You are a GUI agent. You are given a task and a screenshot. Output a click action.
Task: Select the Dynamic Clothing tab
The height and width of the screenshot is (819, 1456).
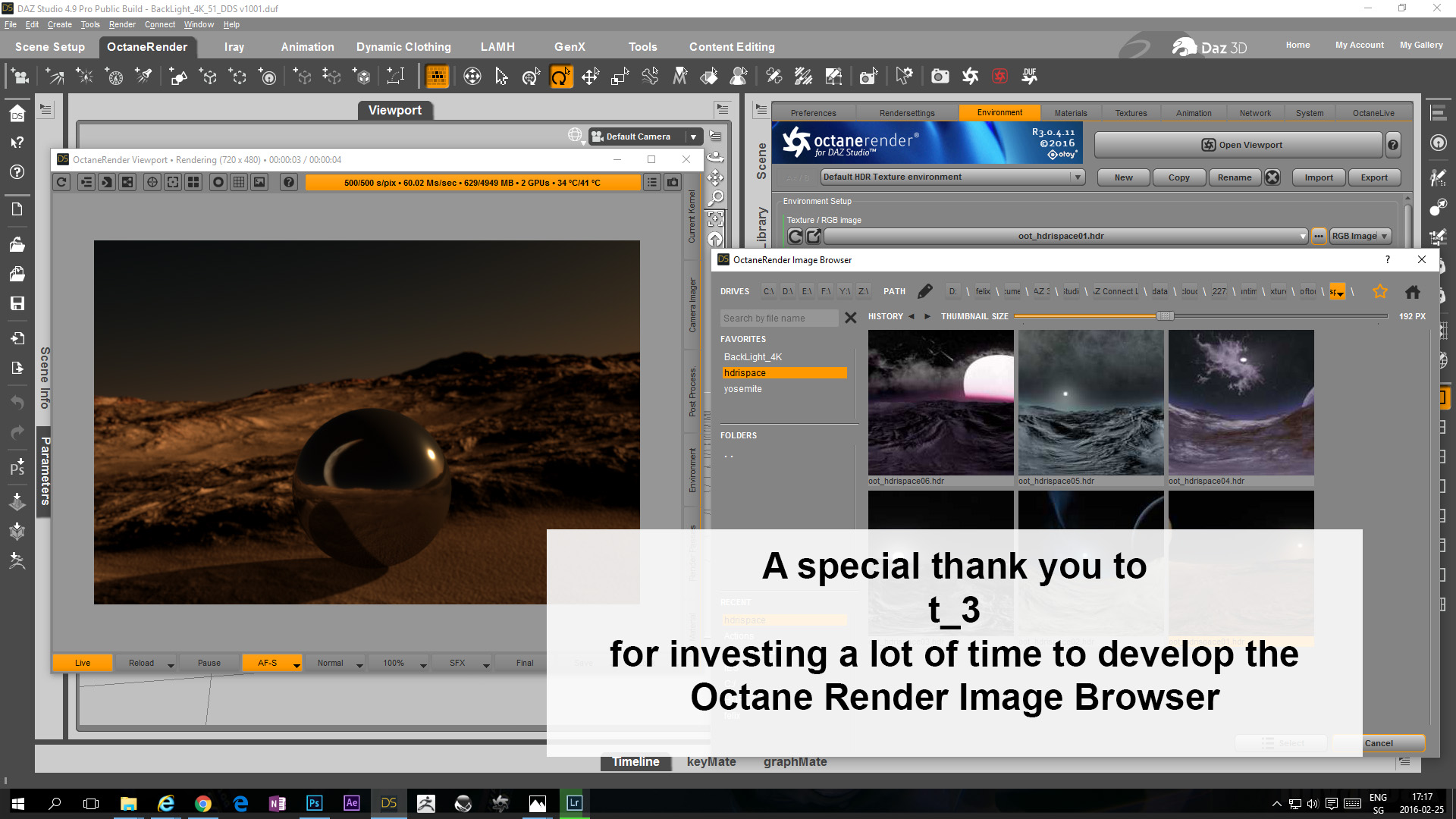[403, 47]
